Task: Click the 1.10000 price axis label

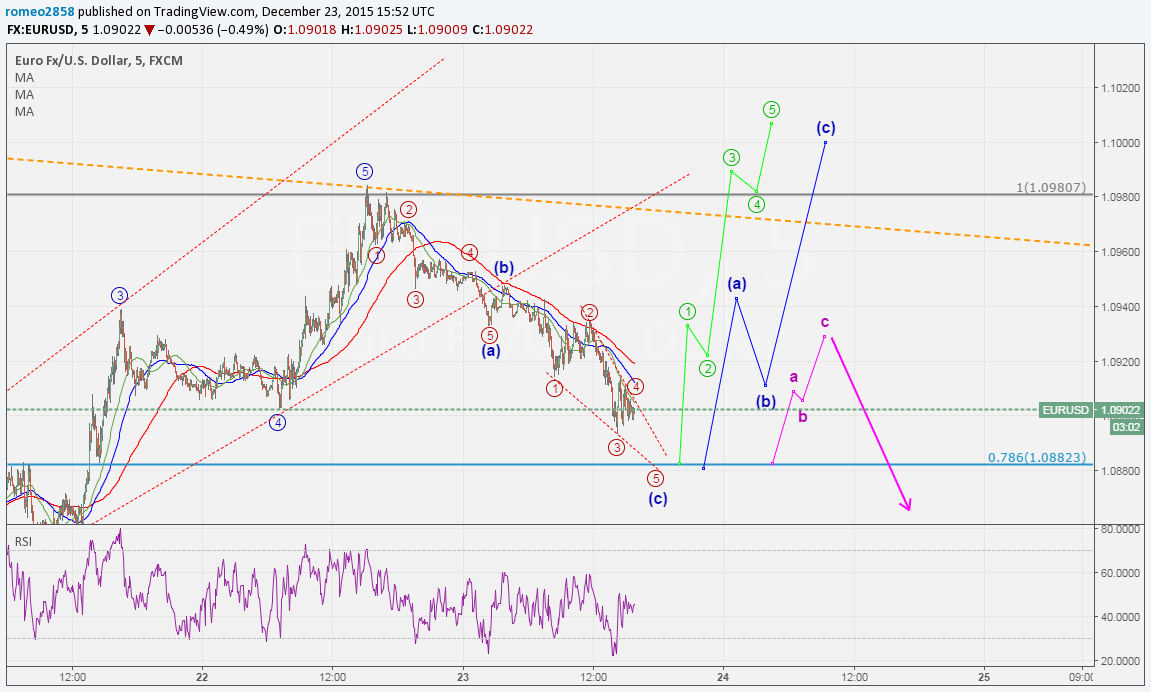Action: (x=1120, y=142)
